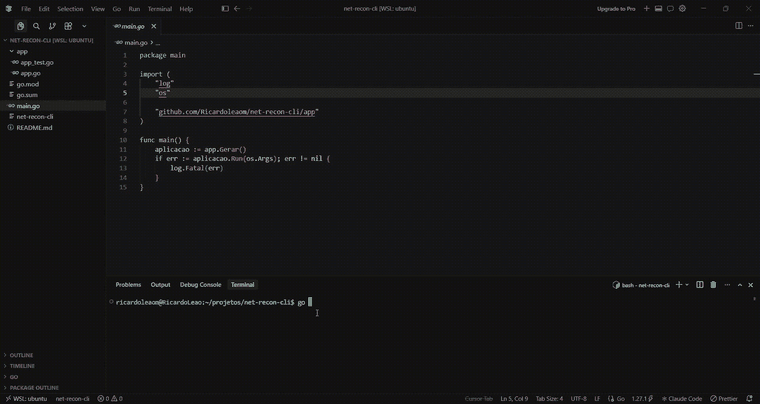This screenshot has height=404, width=760.
Task: Split the terminal
Action: (700, 285)
